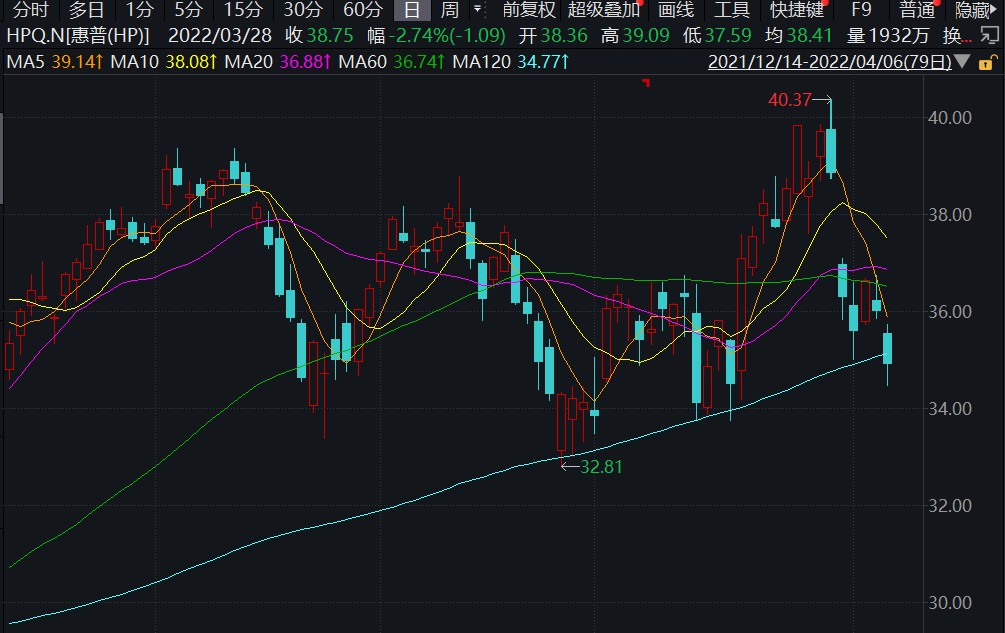Click the MA5 indicator label
1005x633 pixels.
coord(26,62)
